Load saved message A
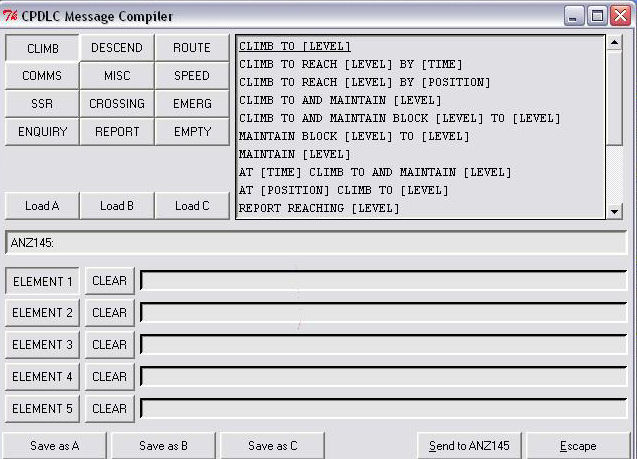 coord(42,206)
